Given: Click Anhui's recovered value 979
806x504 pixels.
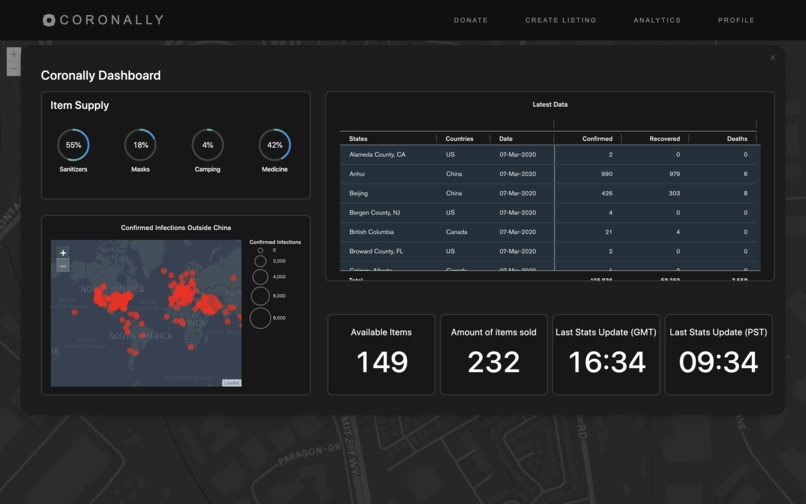Looking at the screenshot, I should pyautogui.click(x=674, y=174).
